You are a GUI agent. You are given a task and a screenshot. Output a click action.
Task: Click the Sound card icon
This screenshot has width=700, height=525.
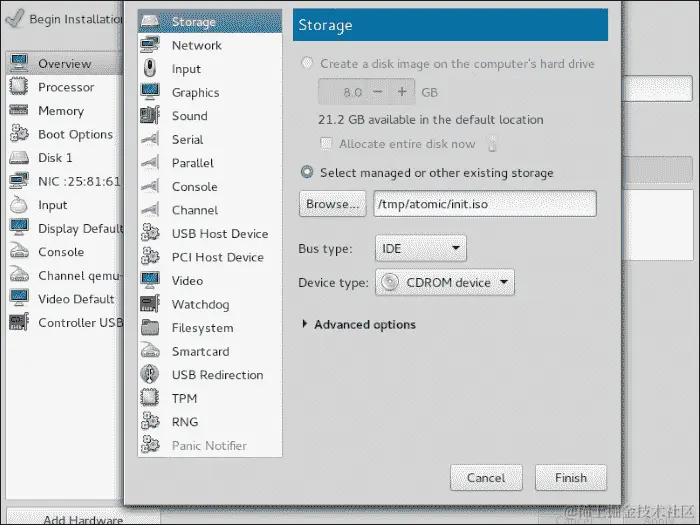point(150,115)
